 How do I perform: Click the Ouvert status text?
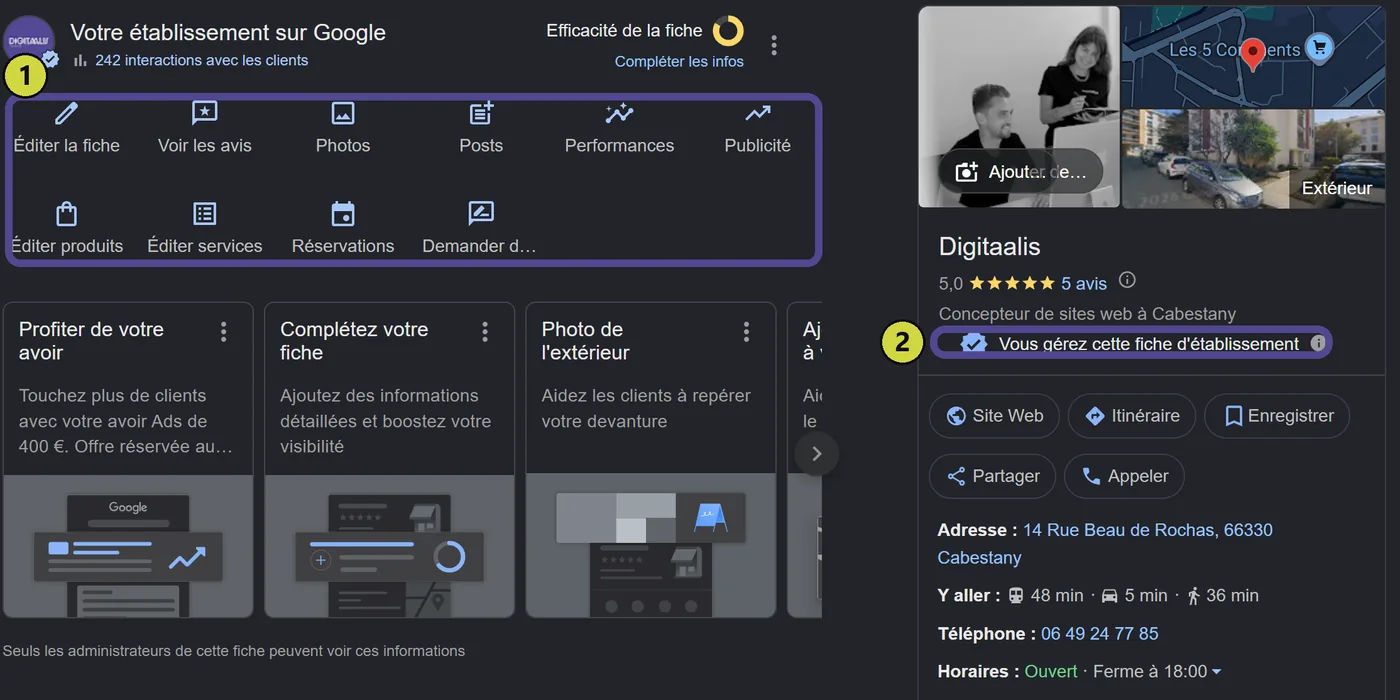pos(1051,672)
